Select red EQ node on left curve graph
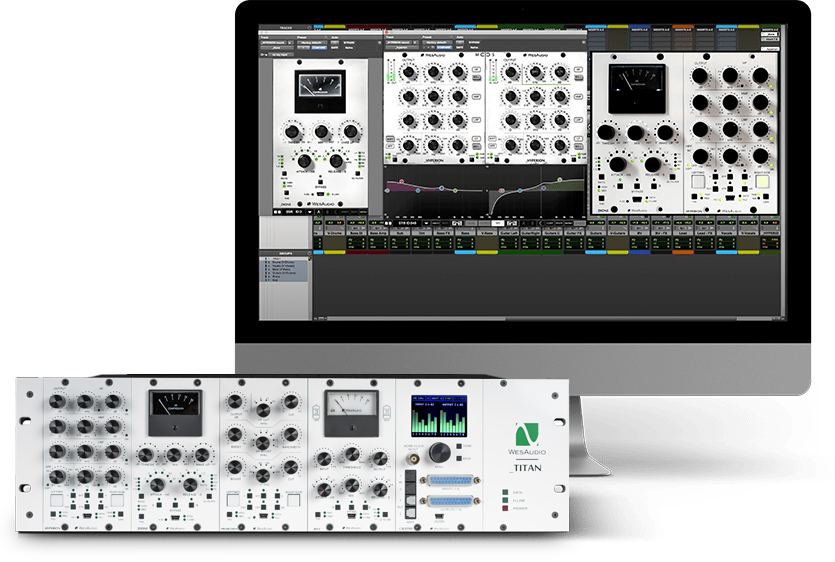This screenshot has height=562, width=835. click(x=402, y=182)
